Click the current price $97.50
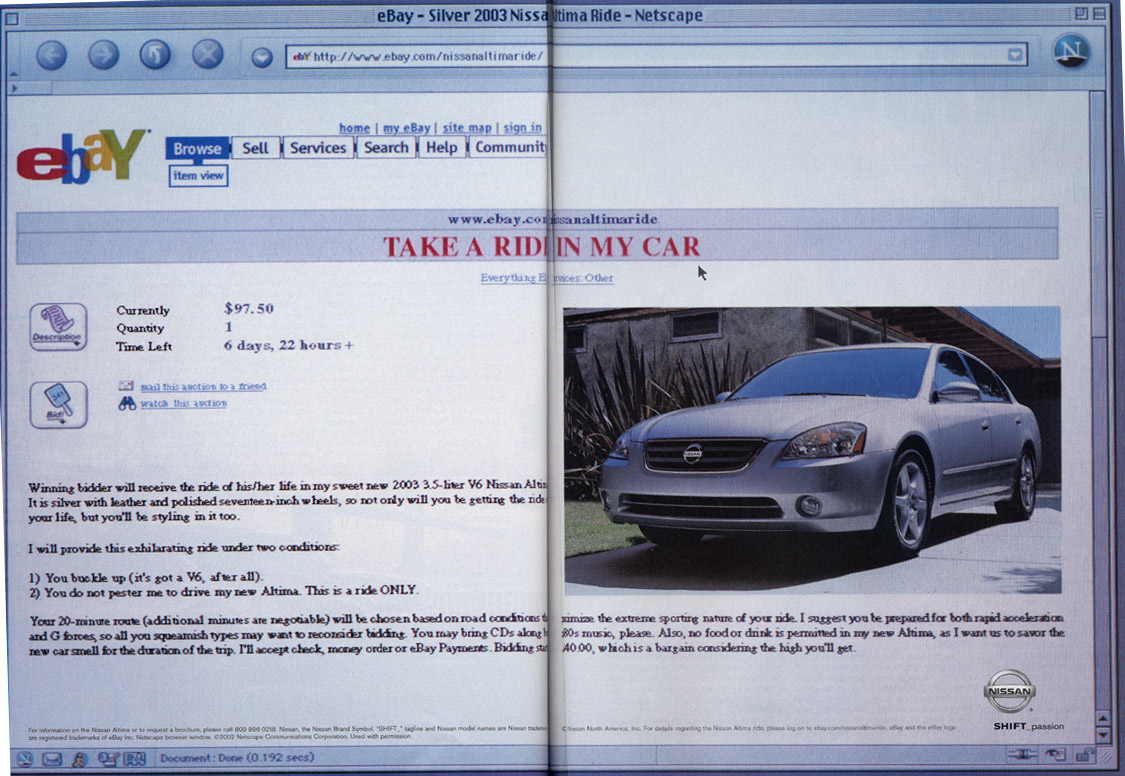The image size is (1125, 776). pos(248,308)
